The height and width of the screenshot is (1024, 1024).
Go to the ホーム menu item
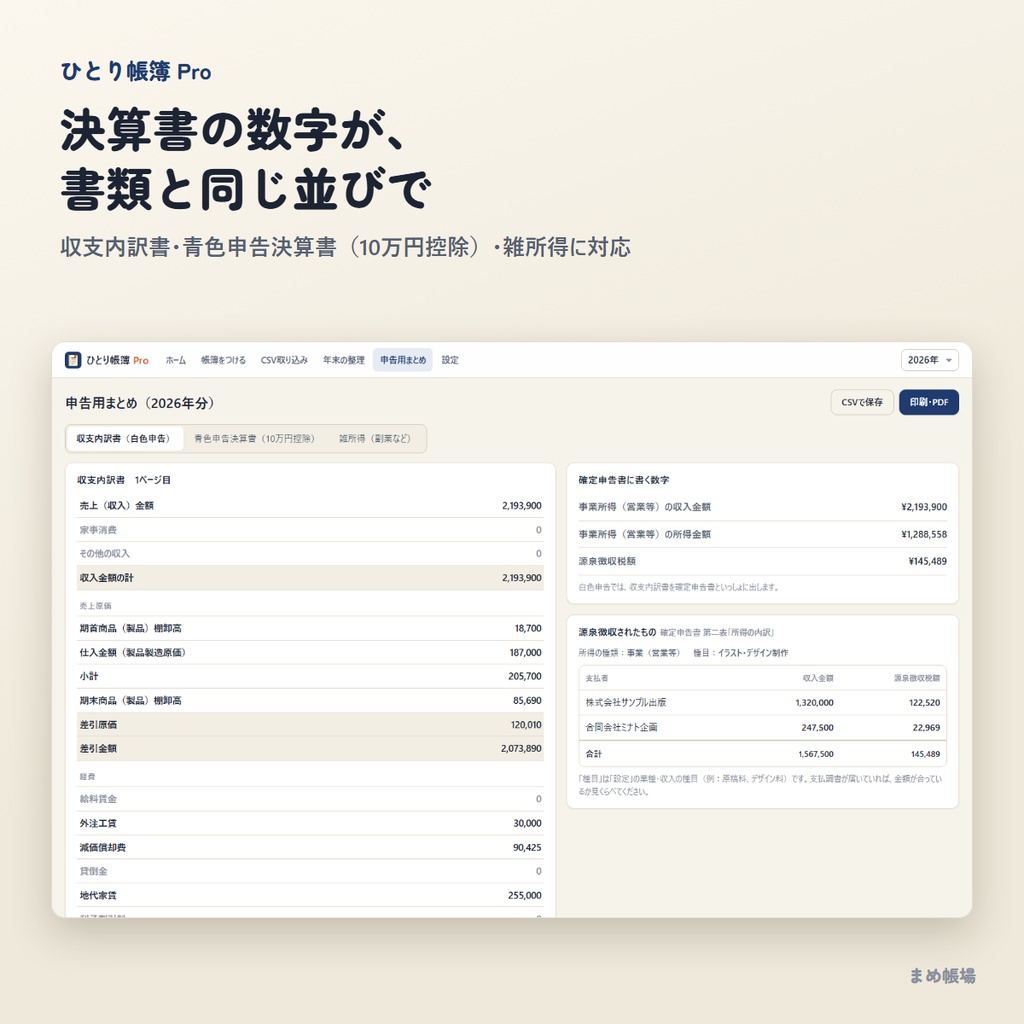click(x=176, y=360)
